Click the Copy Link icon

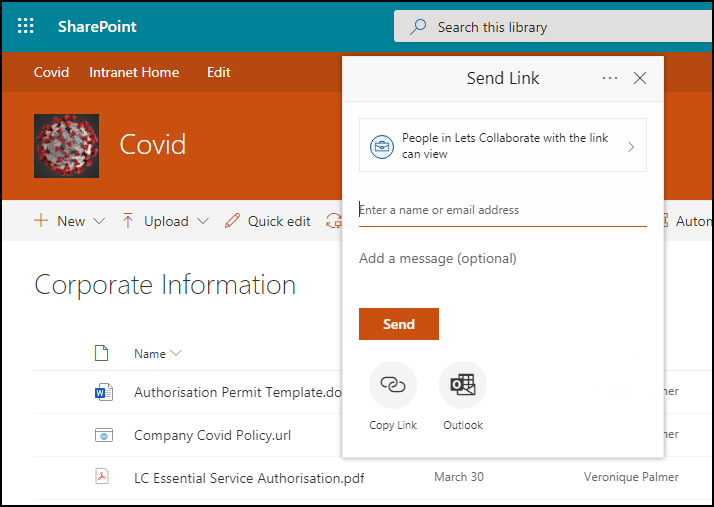pyautogui.click(x=393, y=386)
